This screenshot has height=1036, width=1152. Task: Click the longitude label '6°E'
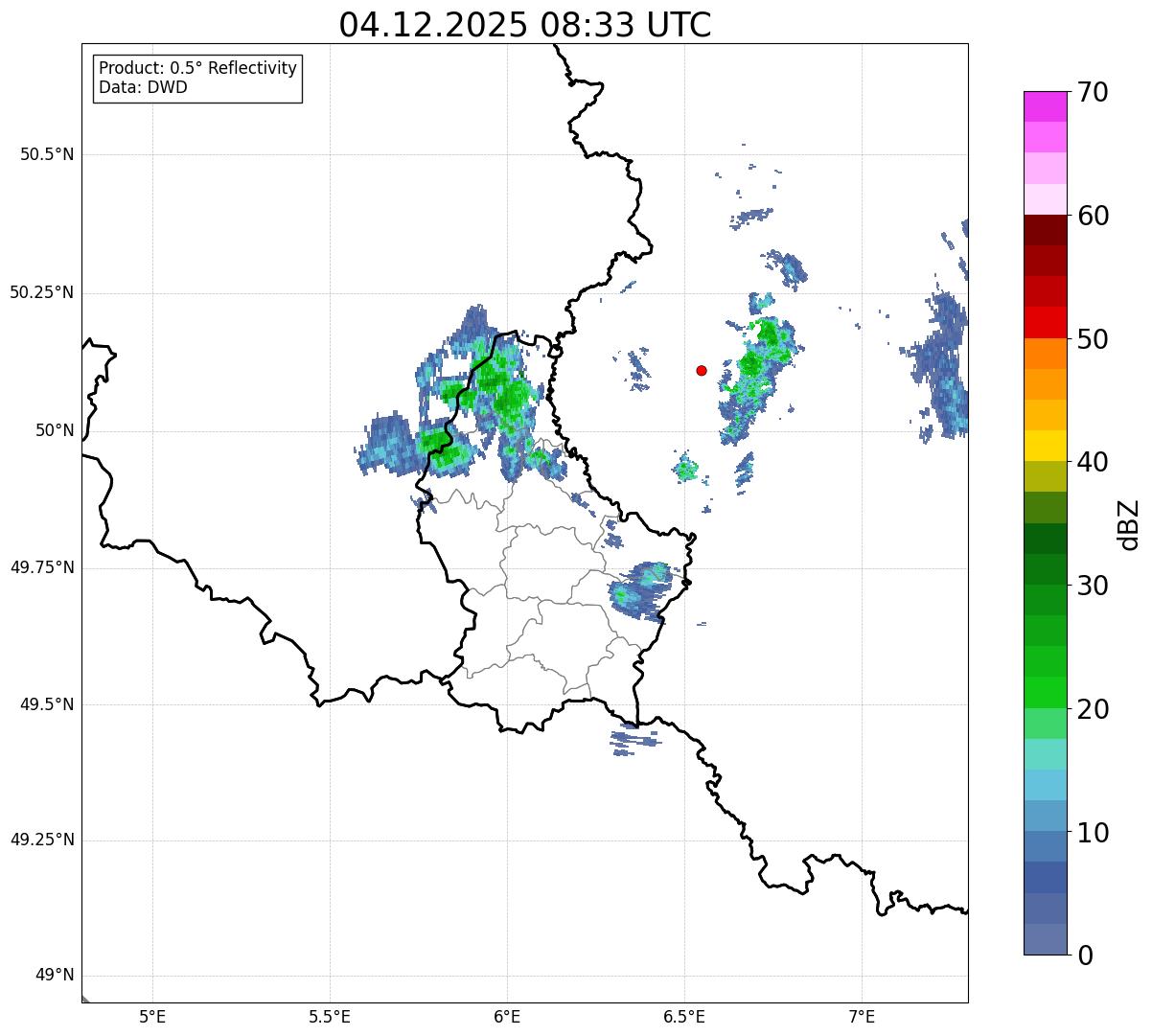click(x=507, y=1016)
